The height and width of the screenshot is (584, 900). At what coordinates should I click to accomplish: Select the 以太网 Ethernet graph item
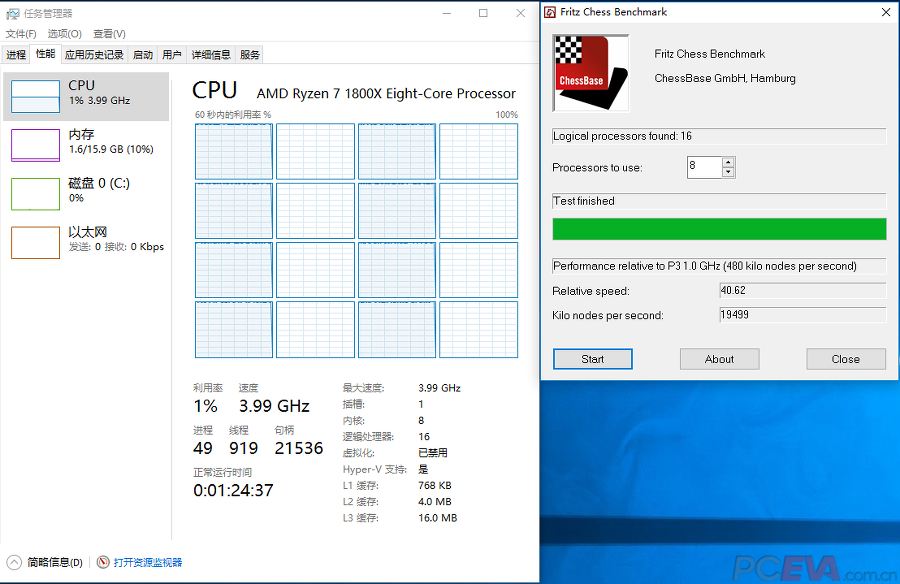click(85, 241)
